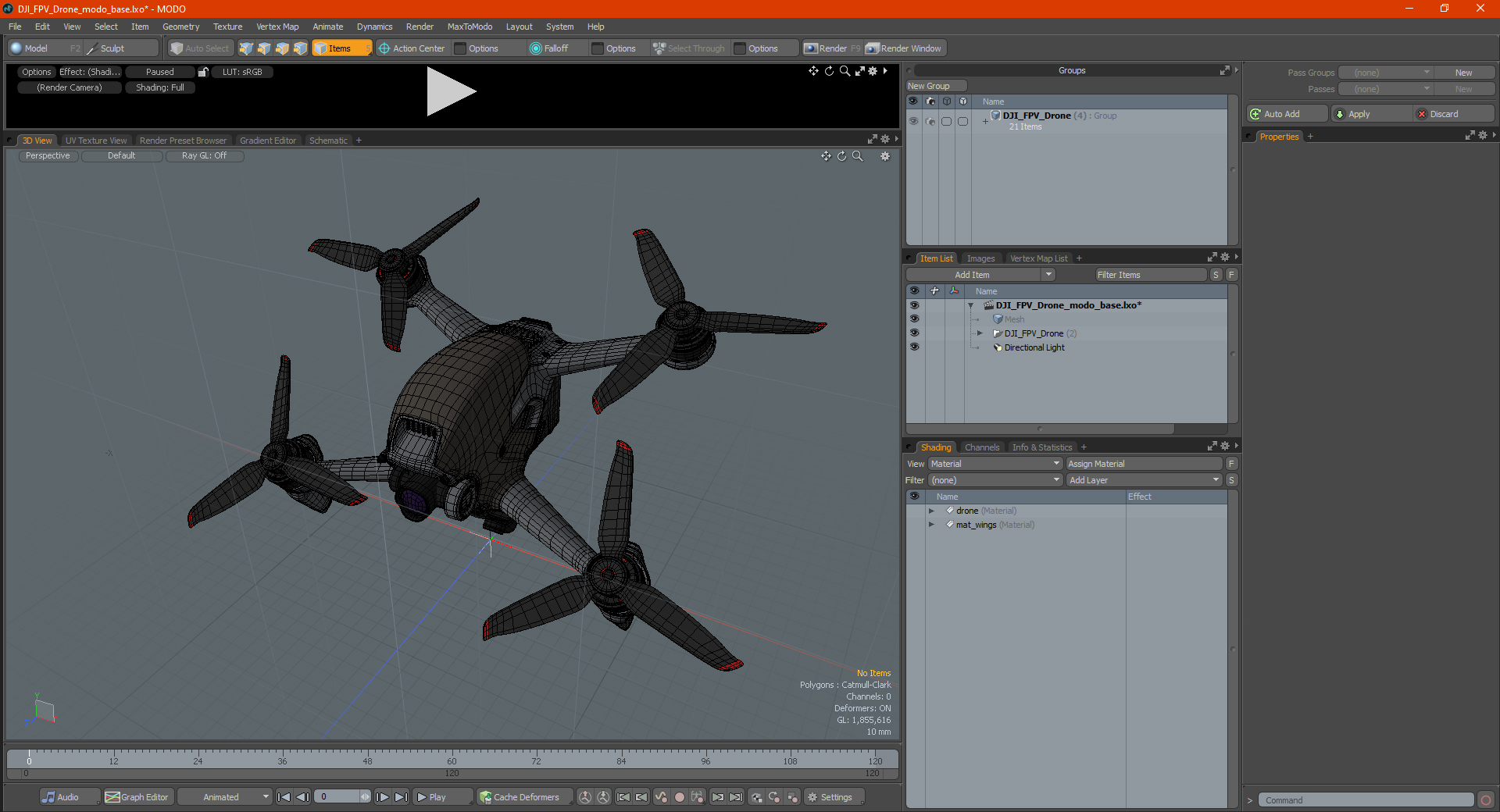Switch to Vertex Map List tab
The height and width of the screenshot is (812, 1500).
1038,258
